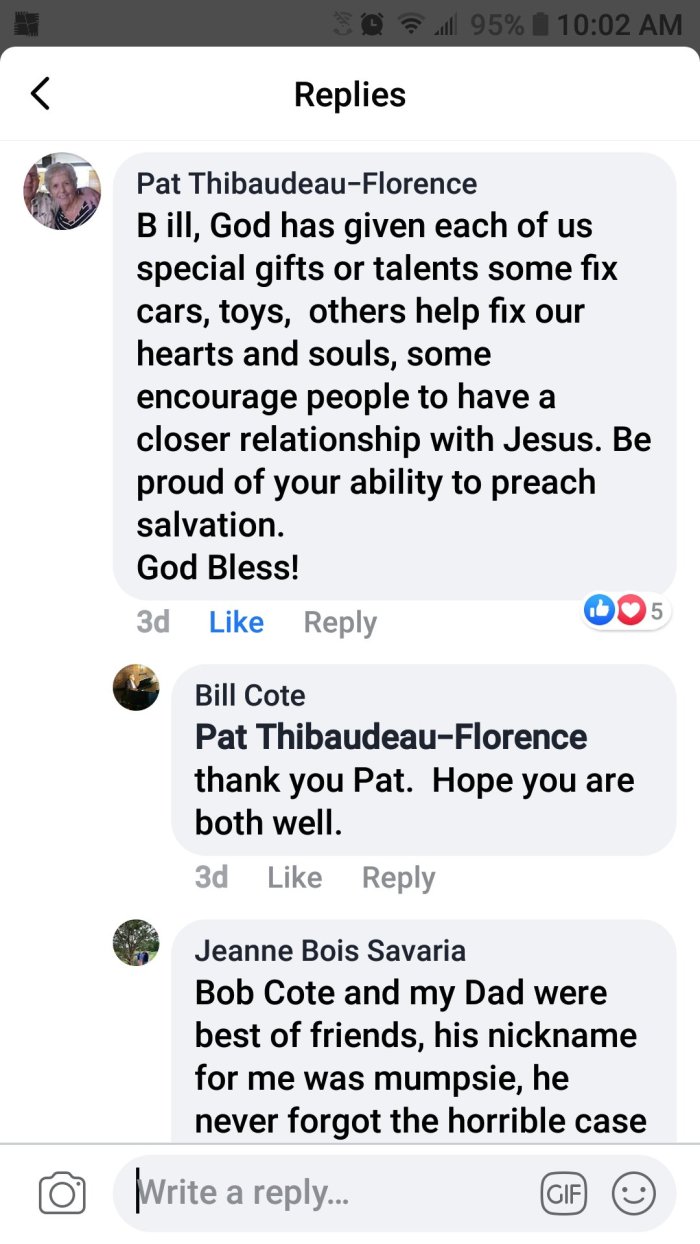This screenshot has height=1244, width=700.
Task: Open Pat Thibaudeau-Florence name link at top
Action: click(x=306, y=183)
